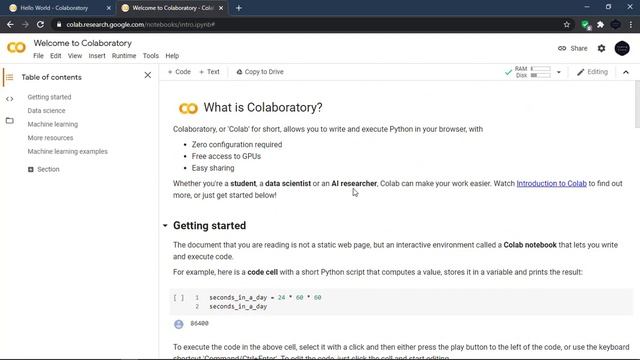Open the Chrome three-dot menu

[631, 24]
